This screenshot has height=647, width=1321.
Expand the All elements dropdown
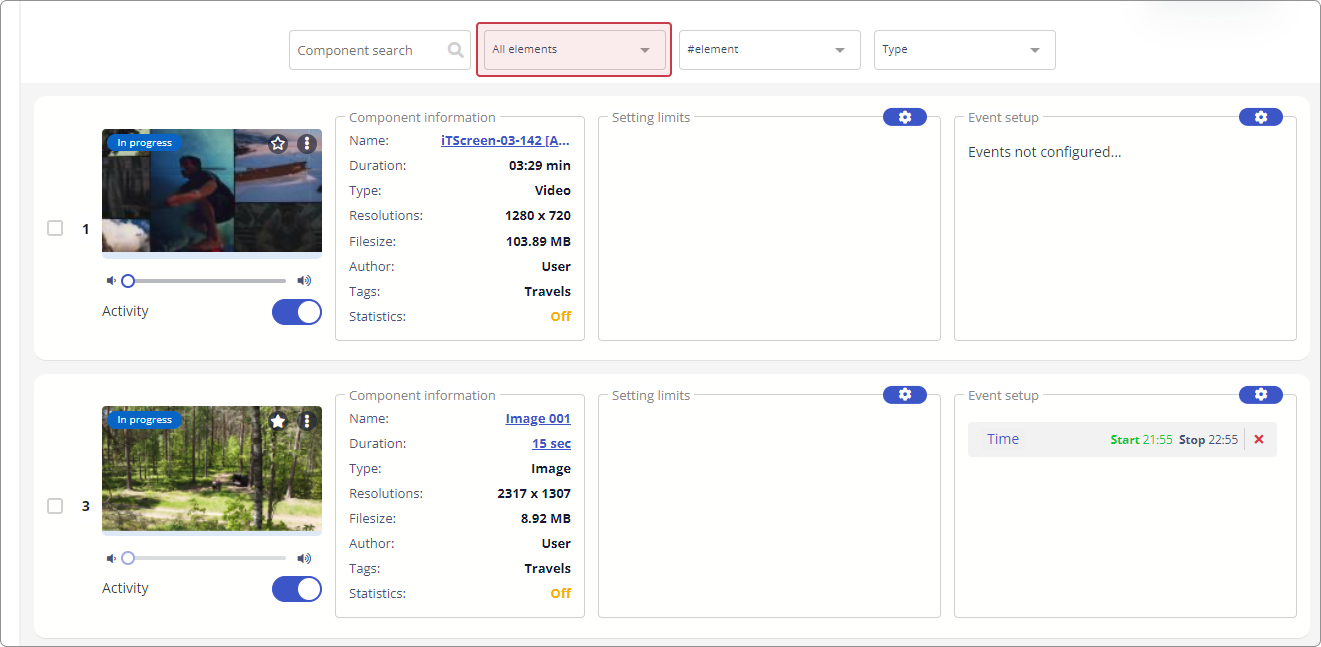[x=574, y=49]
